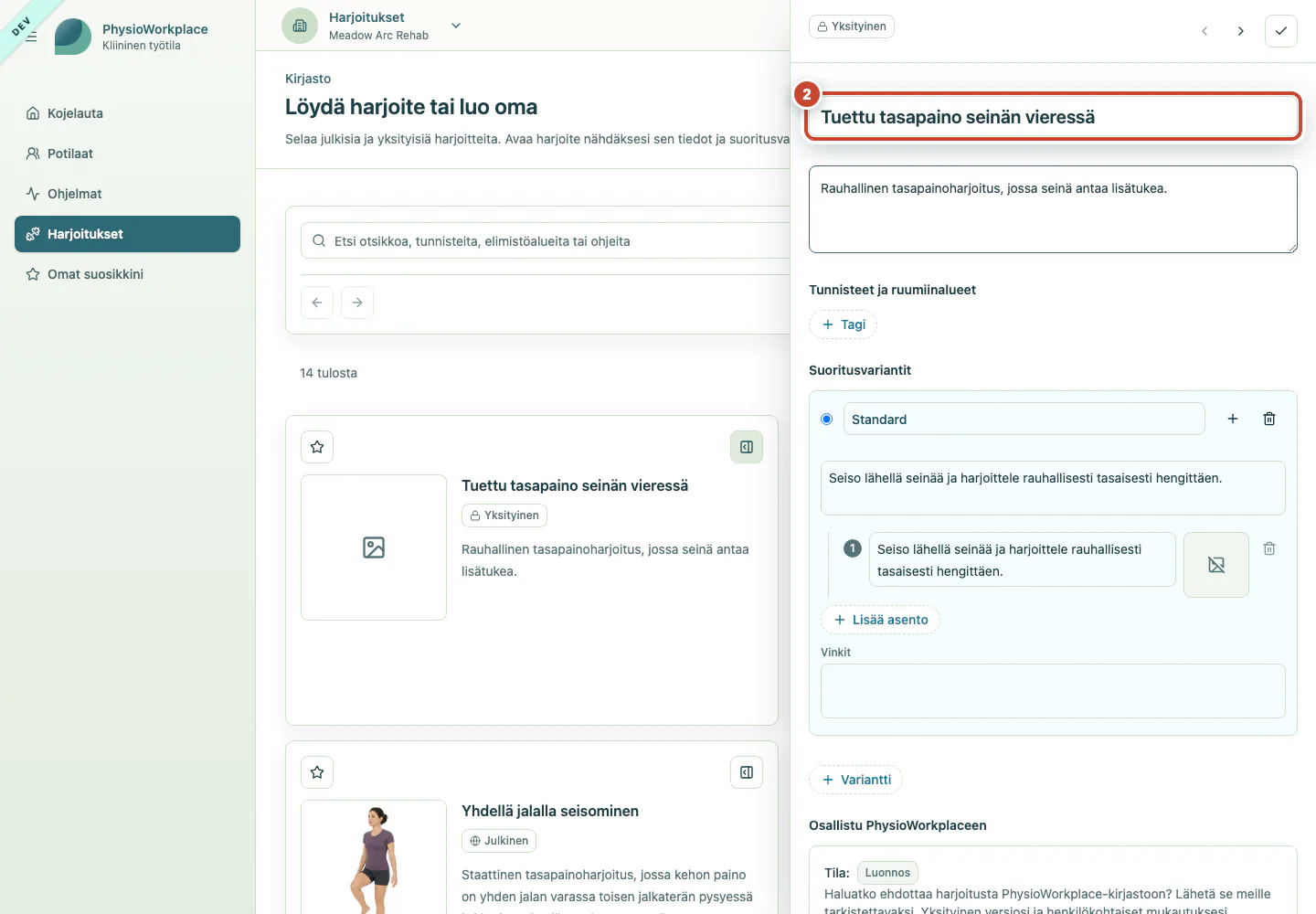Image resolution: width=1316 pixels, height=914 pixels.
Task: Open side panel for Yhdellä jalalla seisominen
Action: (x=747, y=772)
